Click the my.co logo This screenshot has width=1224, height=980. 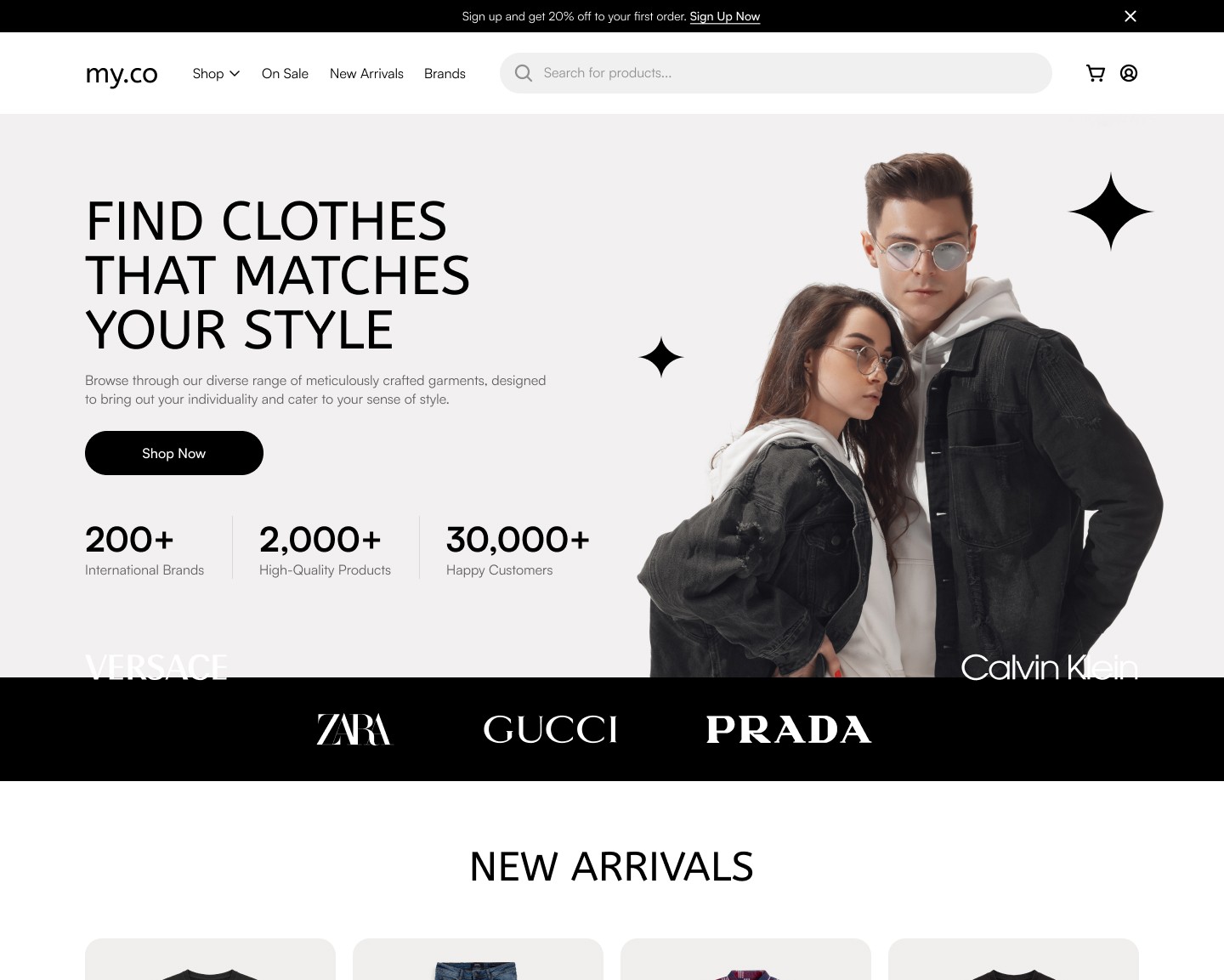point(122,74)
